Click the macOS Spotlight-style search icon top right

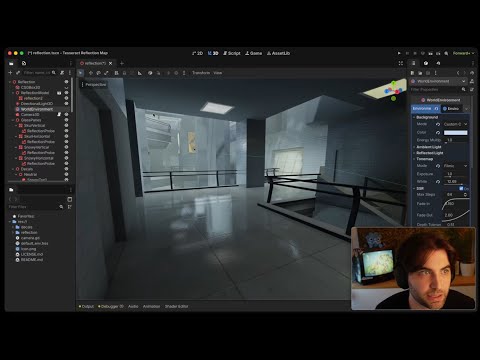[x=446, y=53]
